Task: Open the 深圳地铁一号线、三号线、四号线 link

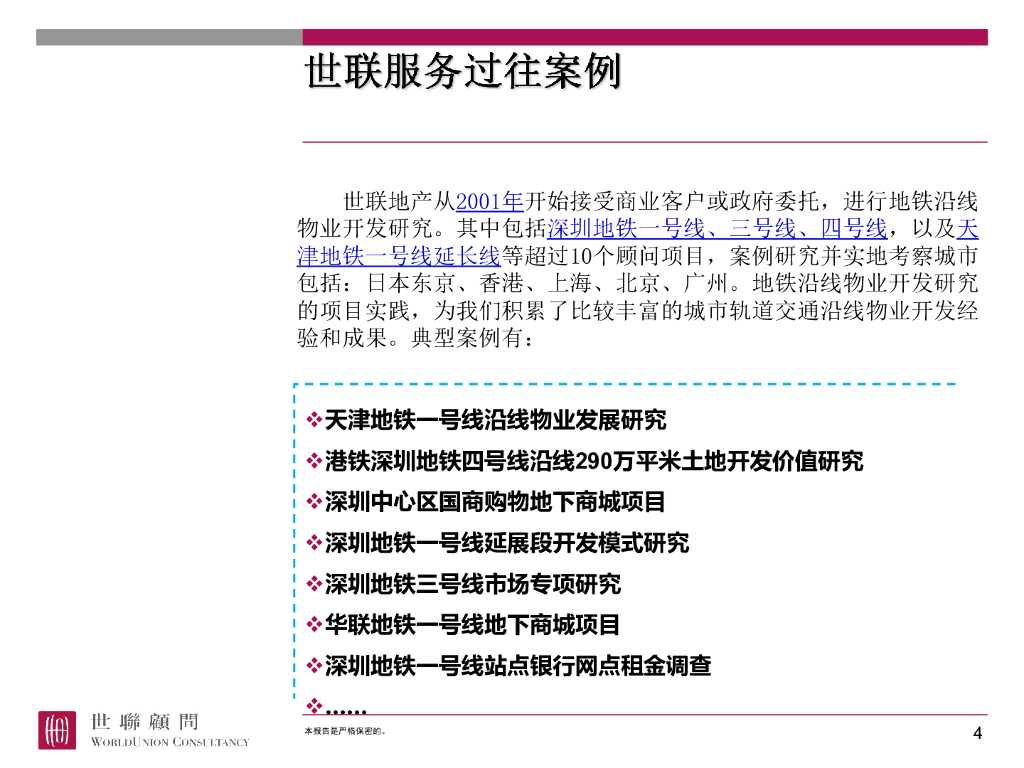Action: 717,229
